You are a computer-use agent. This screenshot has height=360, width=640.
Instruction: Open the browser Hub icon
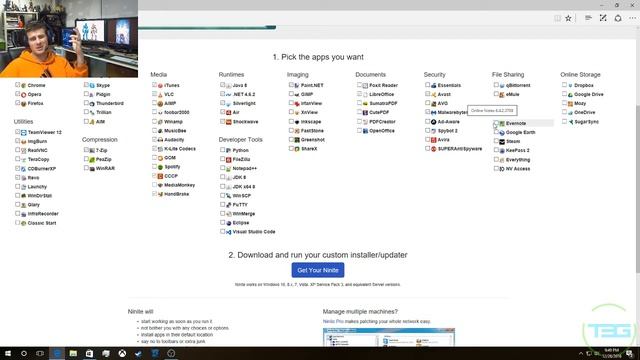coord(588,18)
